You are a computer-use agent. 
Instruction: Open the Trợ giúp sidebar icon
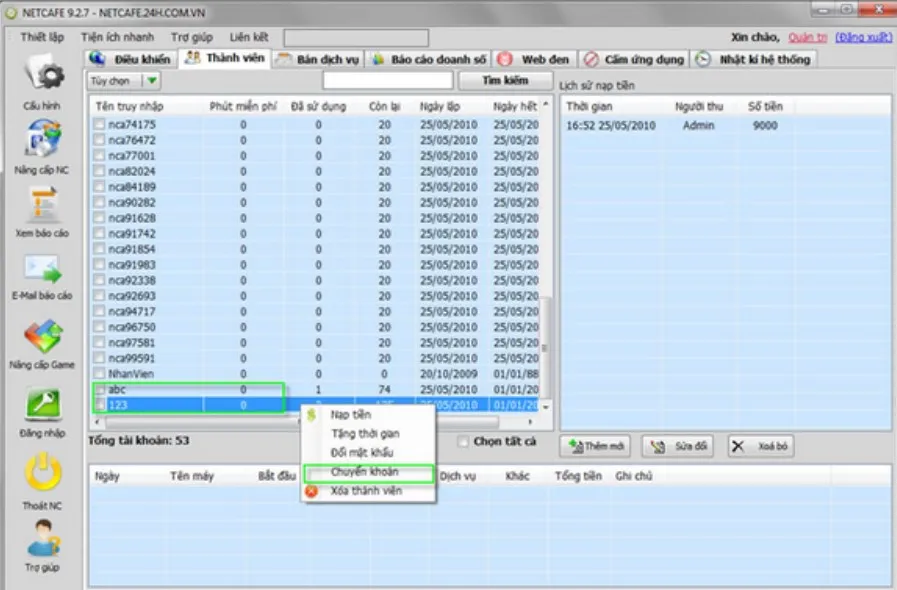coord(42,539)
